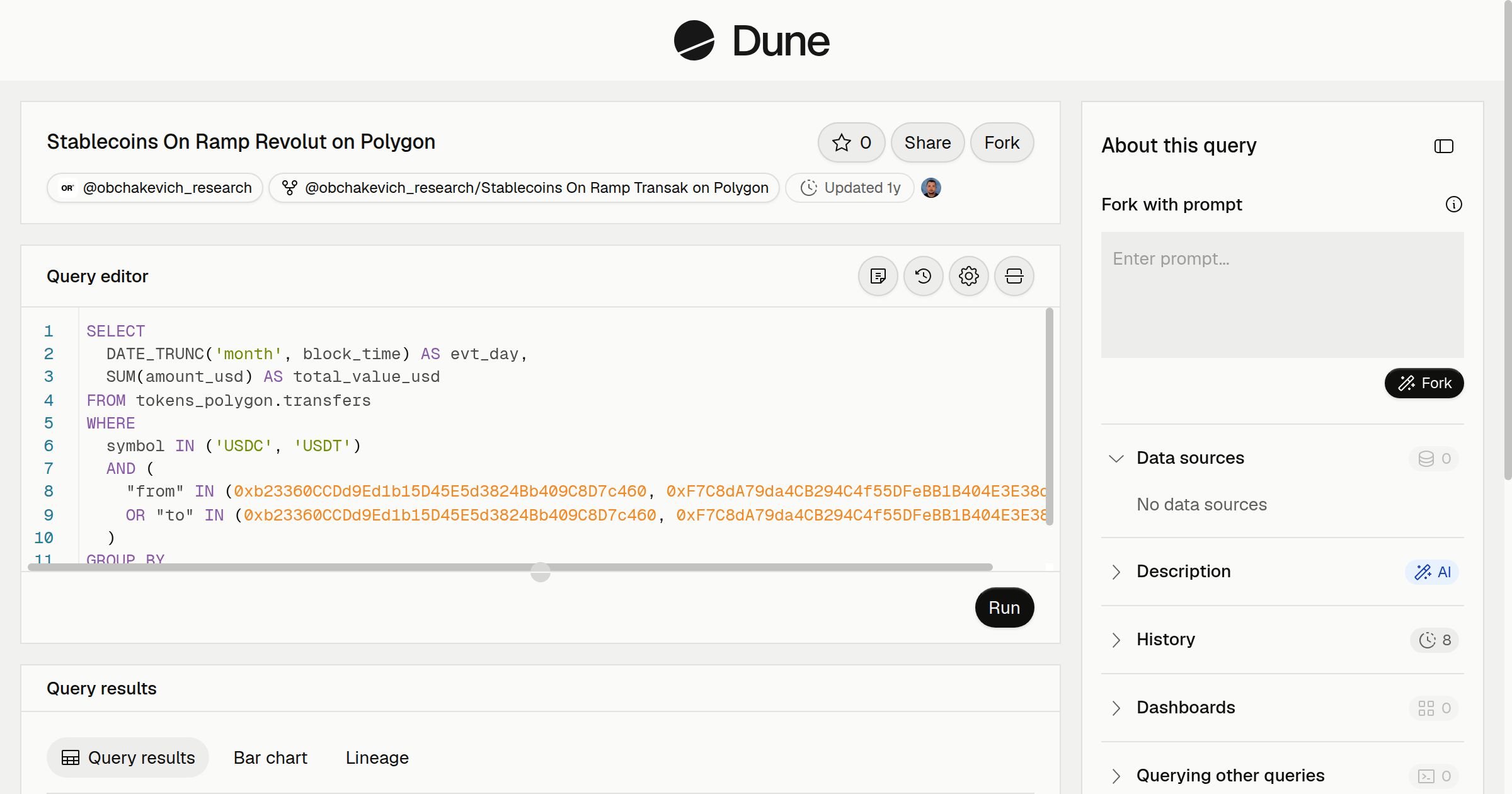This screenshot has height=794, width=1512.
Task: Click the History count badge showing 8
Action: 1435,640
